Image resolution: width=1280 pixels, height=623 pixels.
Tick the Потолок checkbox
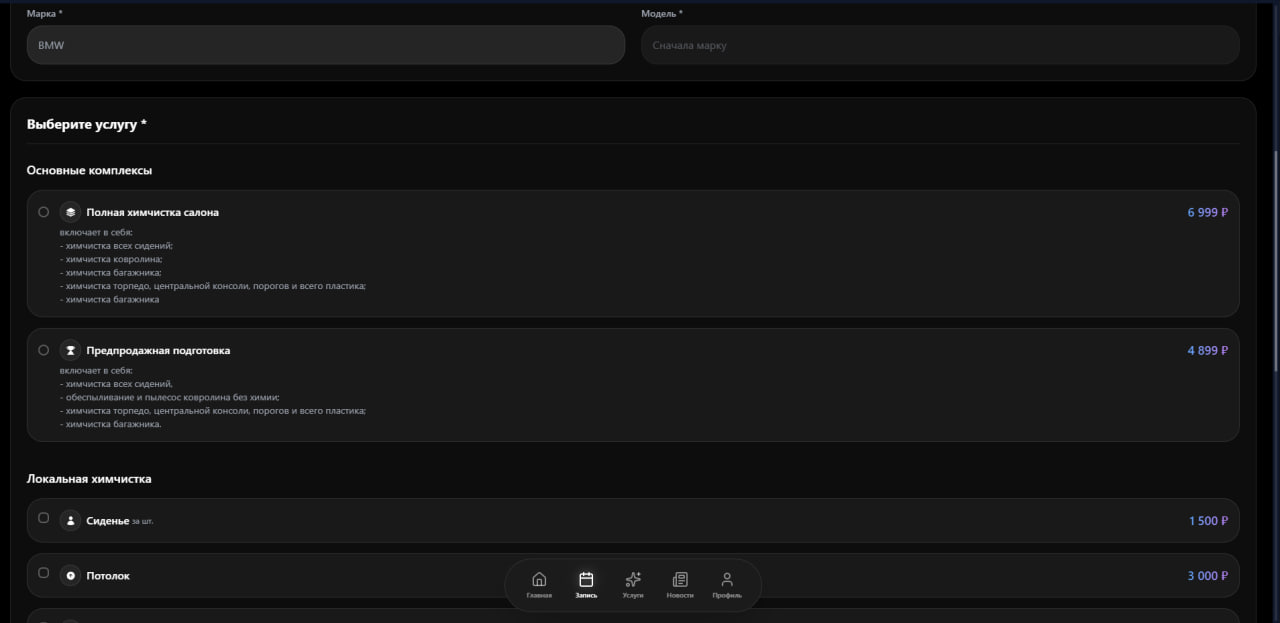point(43,573)
